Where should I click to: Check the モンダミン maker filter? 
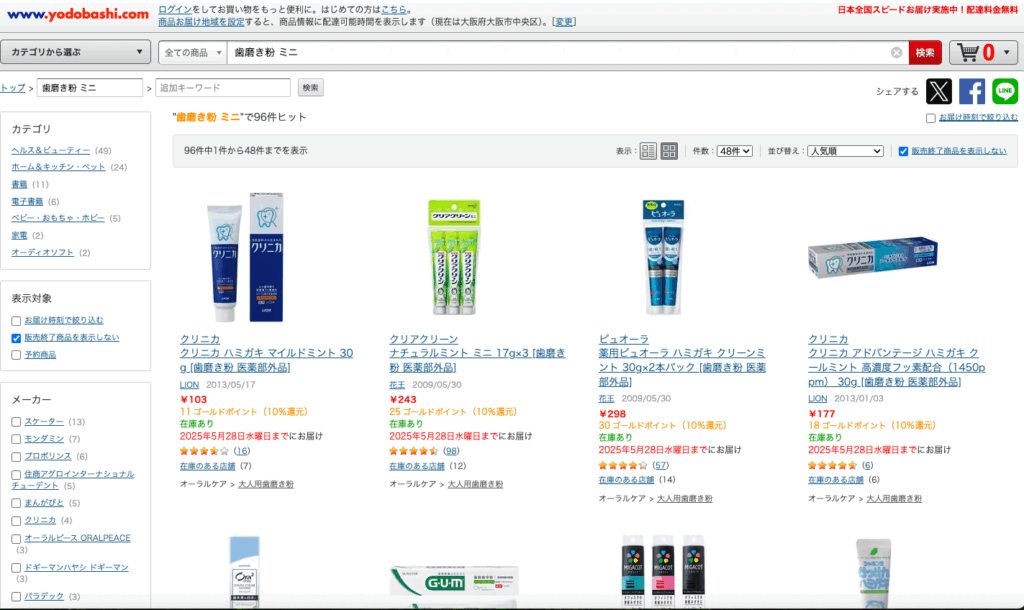point(16,440)
